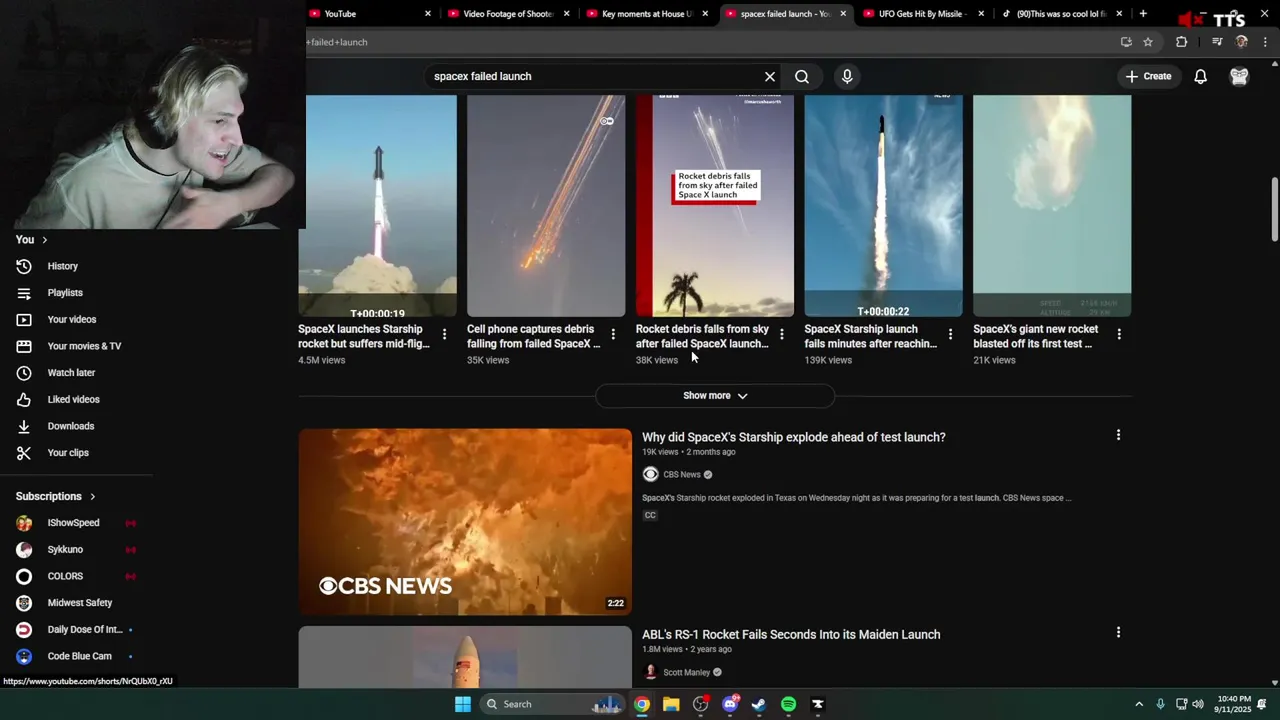Image resolution: width=1280 pixels, height=720 pixels.
Task: Open Chrome extensions puzzle icon
Action: pos(1182,42)
